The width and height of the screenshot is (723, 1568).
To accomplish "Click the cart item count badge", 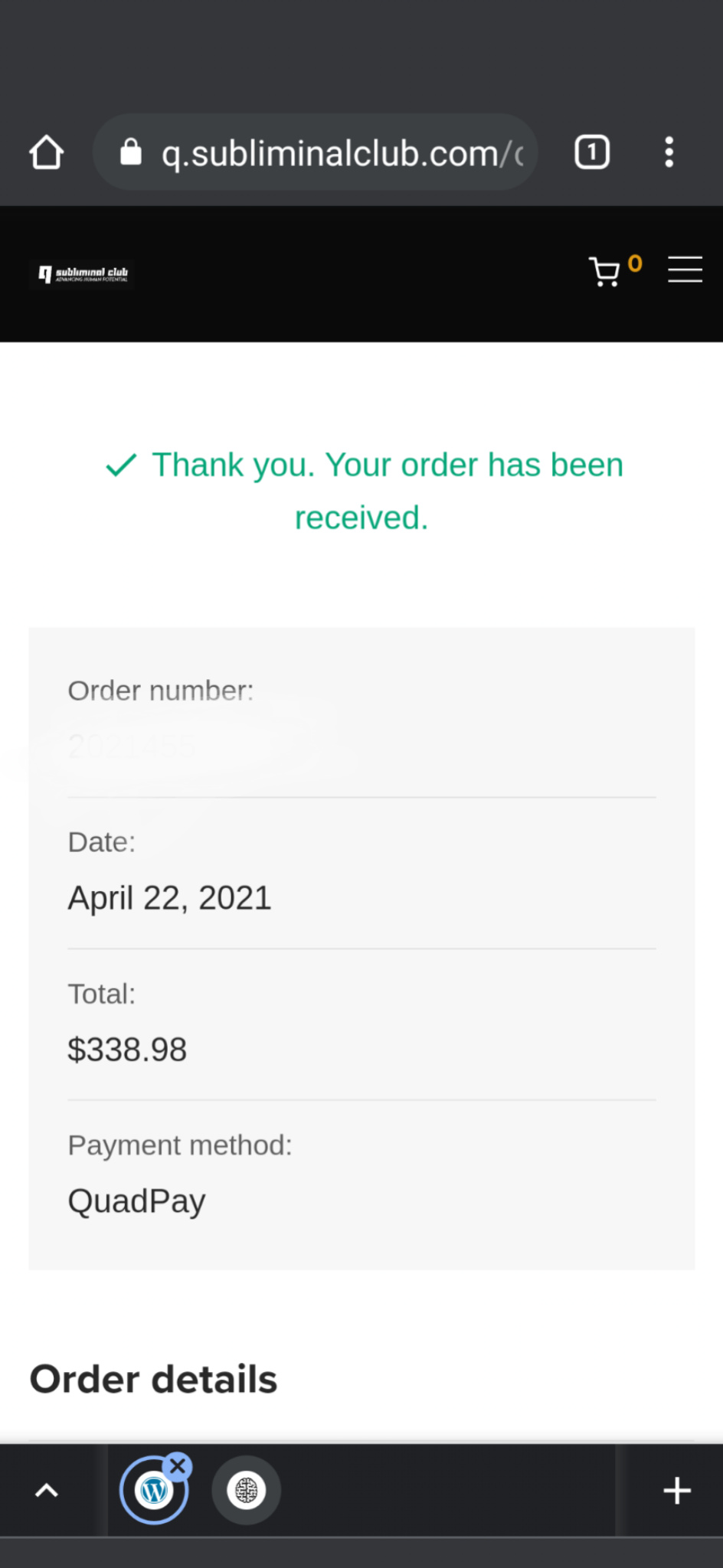I will pos(635,263).
